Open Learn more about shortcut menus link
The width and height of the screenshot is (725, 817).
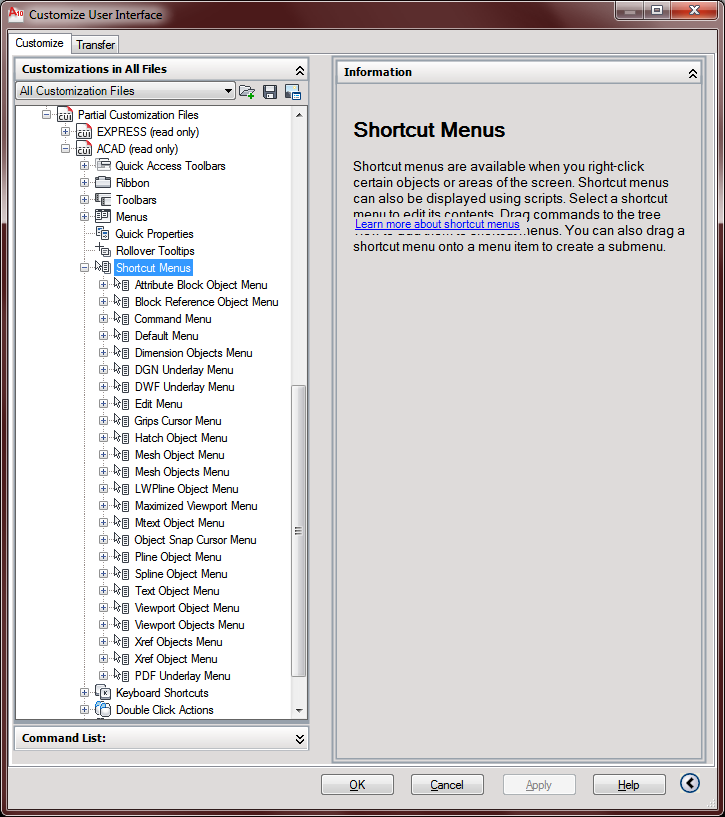point(437,224)
